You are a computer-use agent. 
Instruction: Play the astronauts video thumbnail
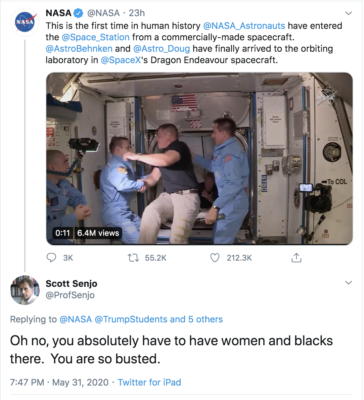pos(199,159)
